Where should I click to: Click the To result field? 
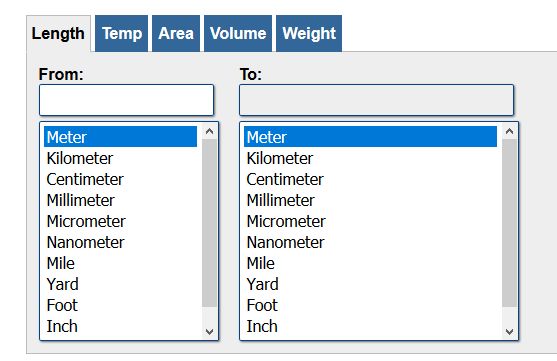(377, 100)
